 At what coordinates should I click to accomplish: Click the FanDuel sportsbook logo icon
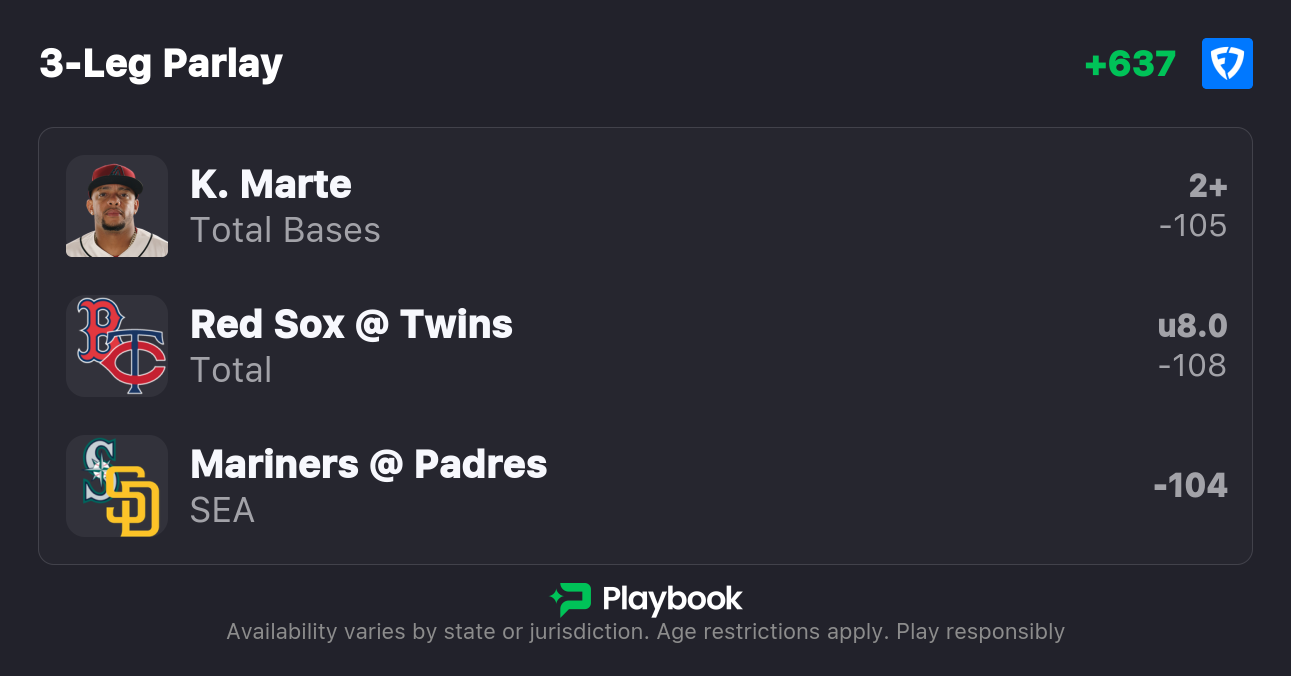[1227, 64]
